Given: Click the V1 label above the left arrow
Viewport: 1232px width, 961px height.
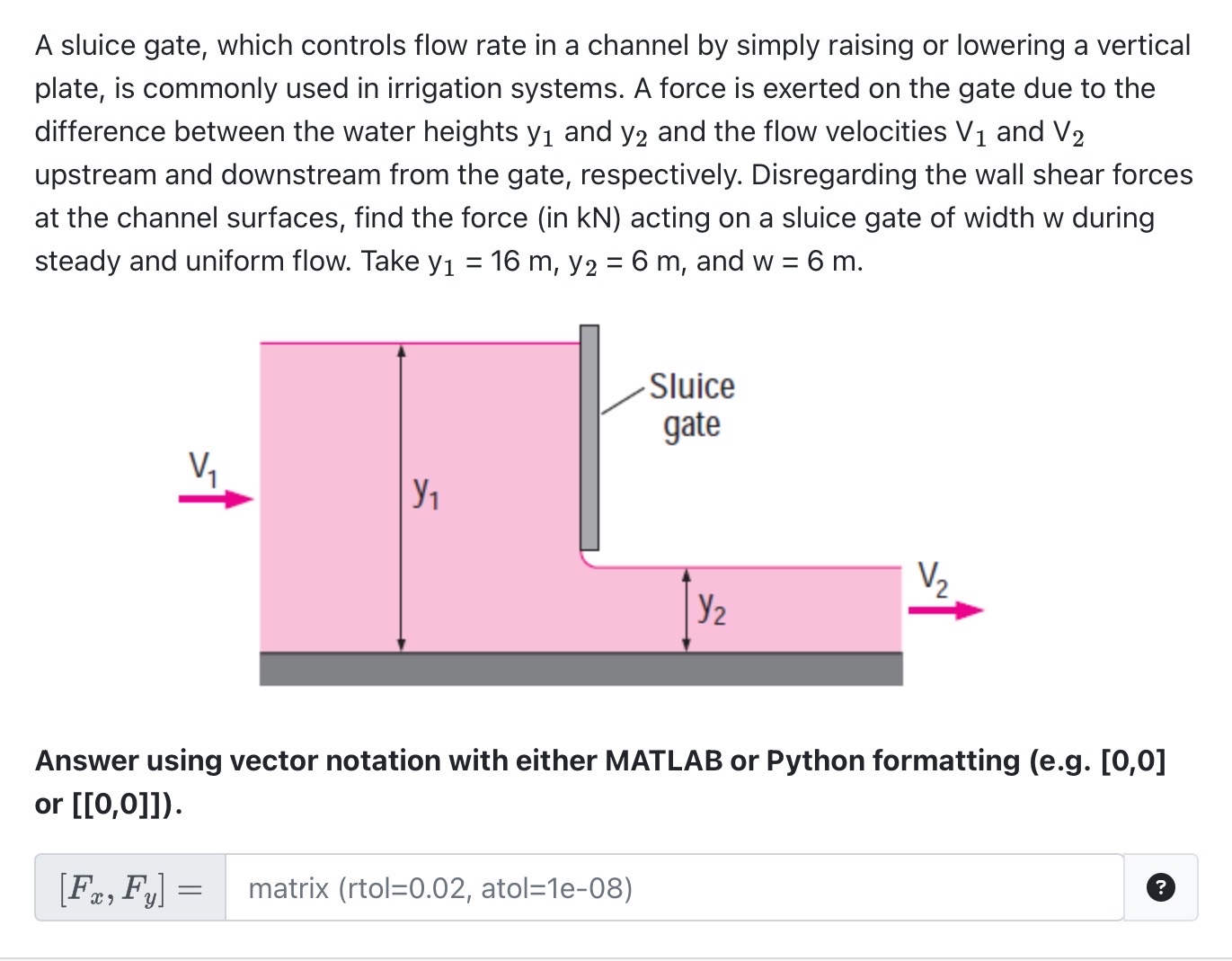Looking at the screenshot, I should [x=203, y=466].
